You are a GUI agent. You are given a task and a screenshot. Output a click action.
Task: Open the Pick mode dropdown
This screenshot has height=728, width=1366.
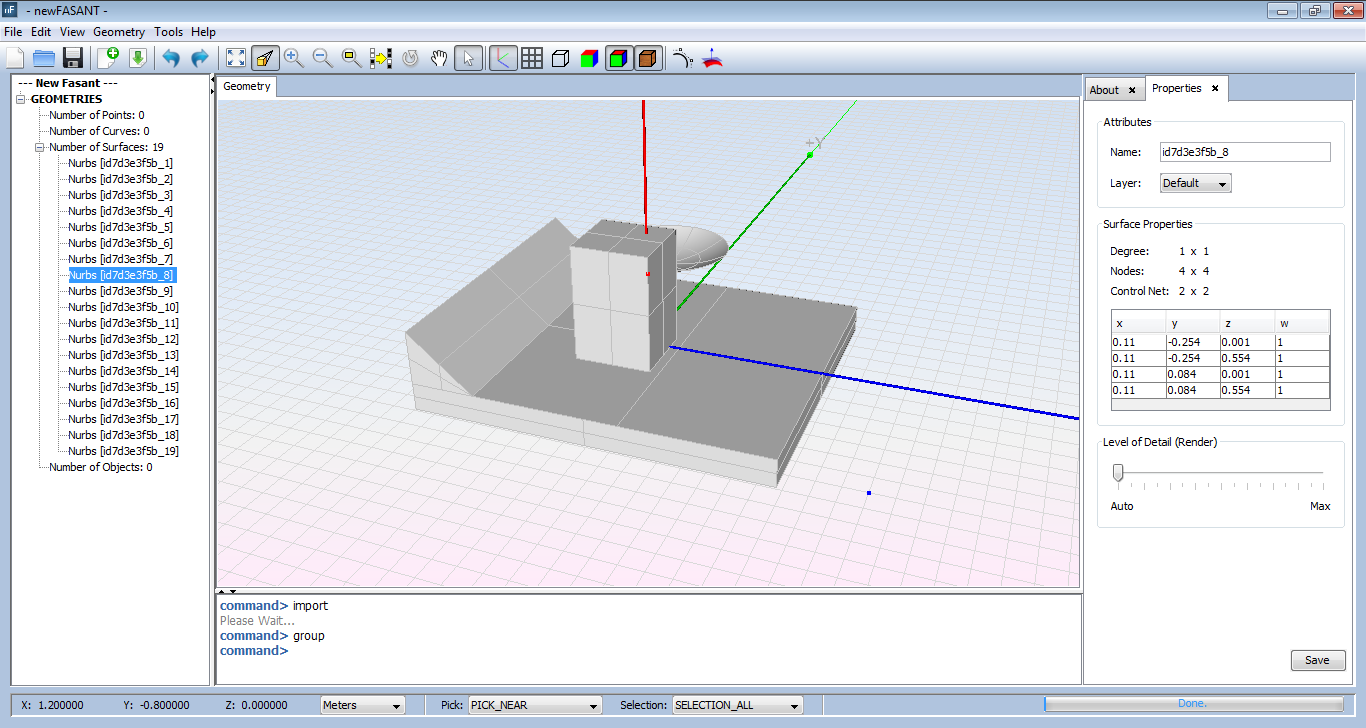coord(534,704)
